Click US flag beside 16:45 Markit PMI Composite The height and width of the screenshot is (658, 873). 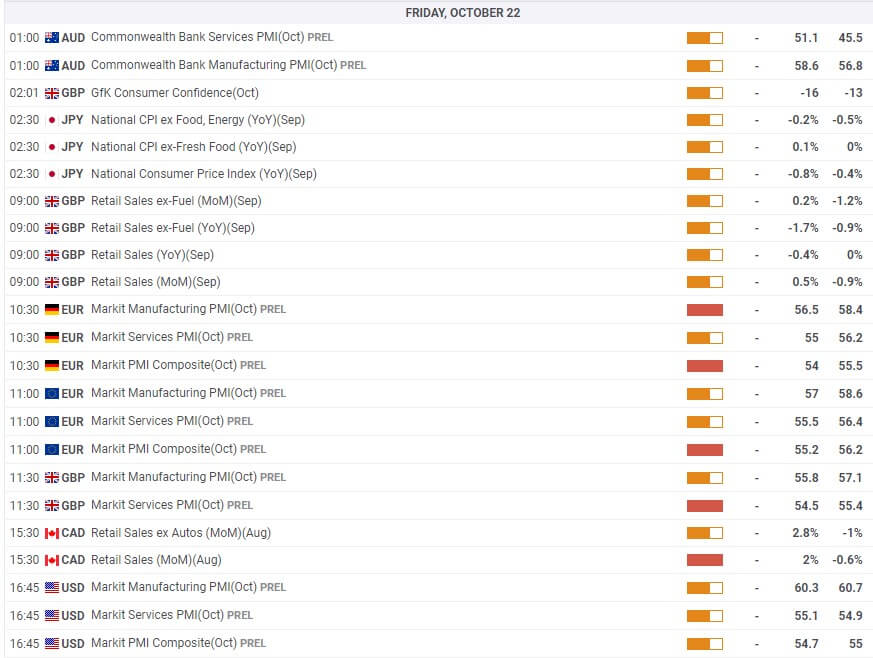pyautogui.click(x=52, y=644)
